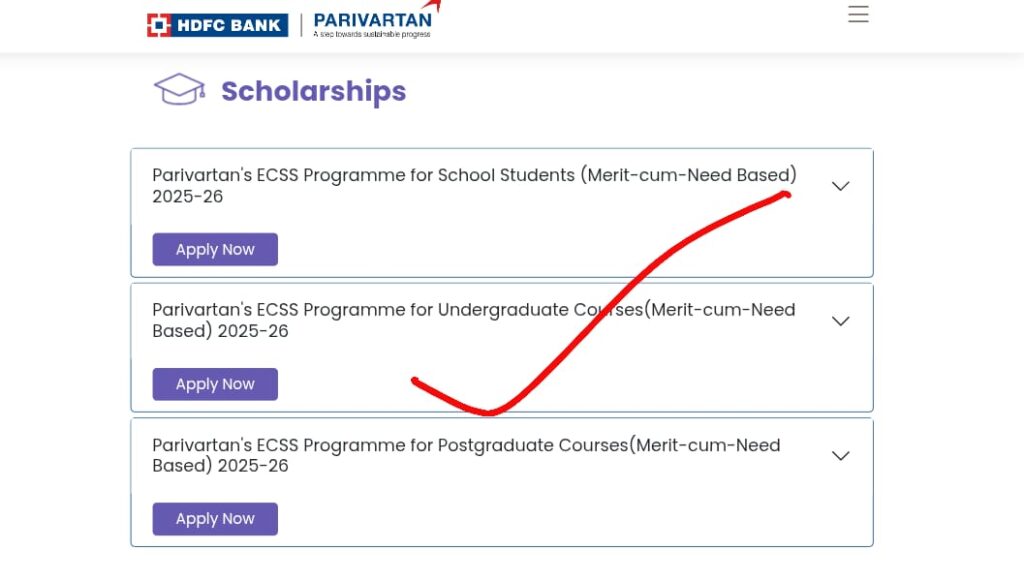Viewport: 1024px width, 581px height.
Task: Click the red arrow on Parivartan logo
Action: click(432, 6)
